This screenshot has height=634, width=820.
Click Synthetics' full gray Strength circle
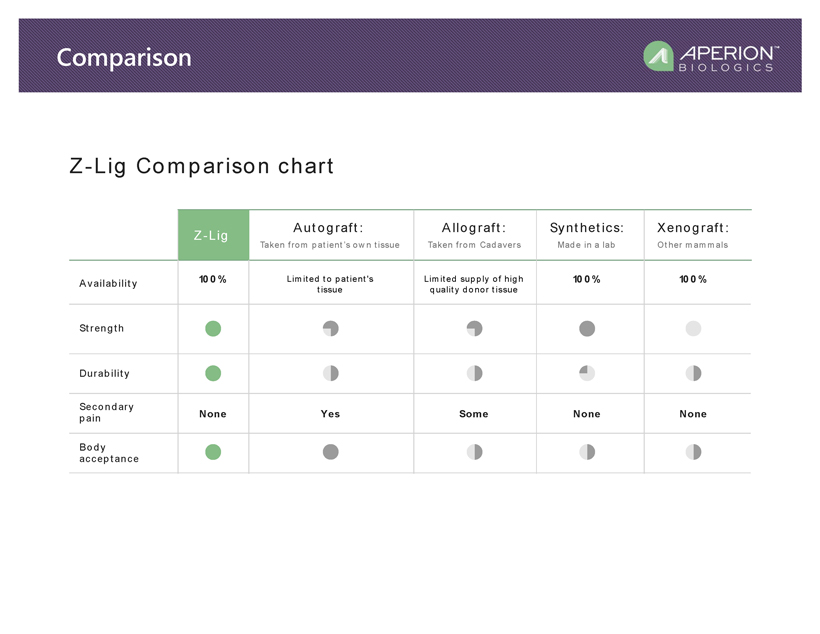[587, 328]
